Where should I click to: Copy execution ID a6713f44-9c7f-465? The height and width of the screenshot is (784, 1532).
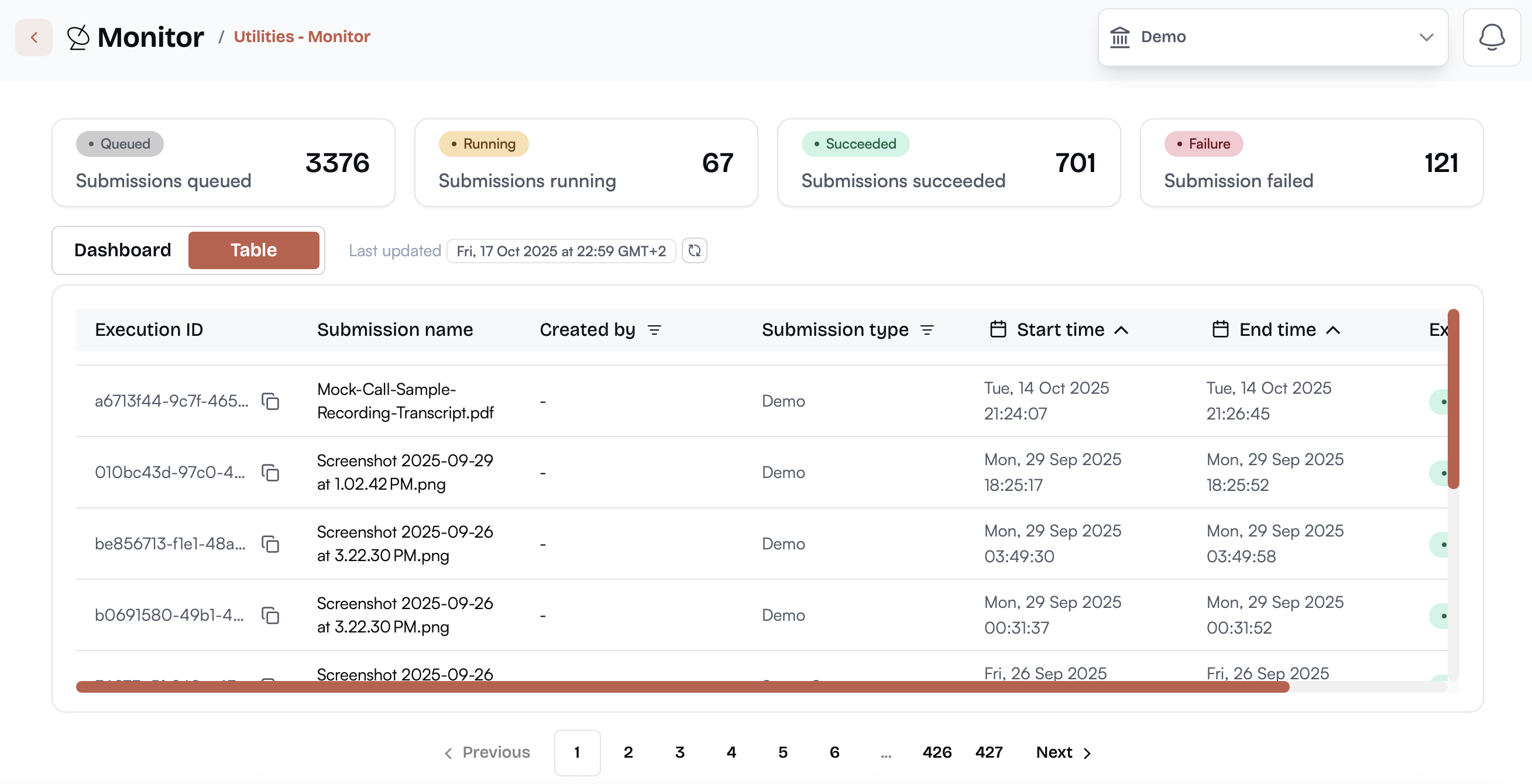point(270,401)
